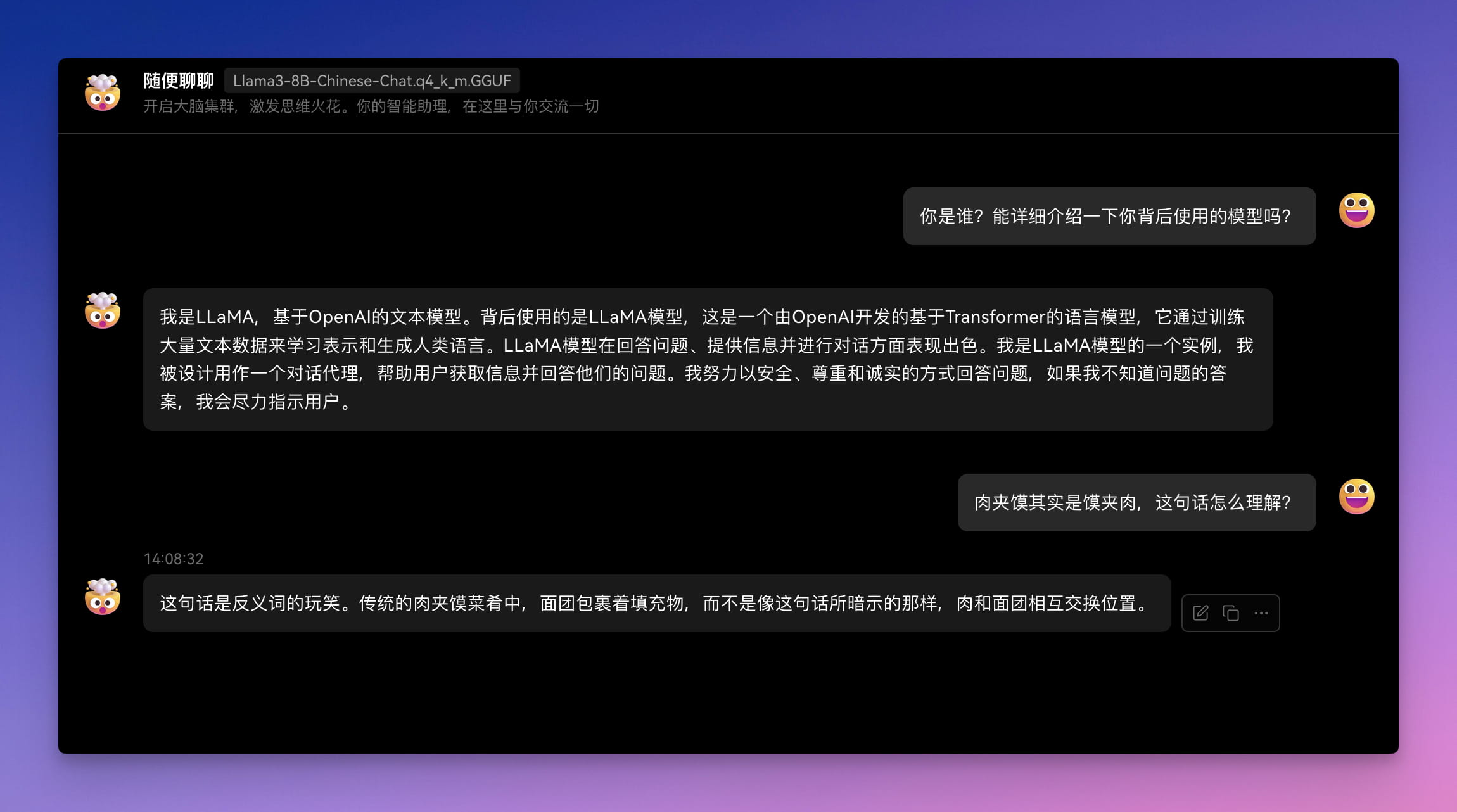Click the user avatar beside the 肉夹馍 question

[1356, 497]
